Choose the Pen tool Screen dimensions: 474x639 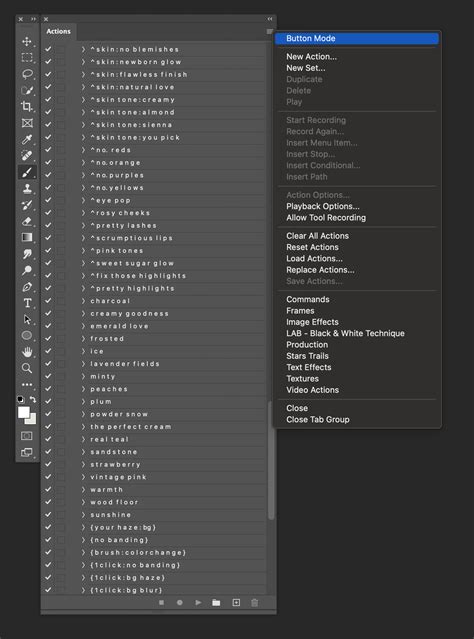(27, 286)
